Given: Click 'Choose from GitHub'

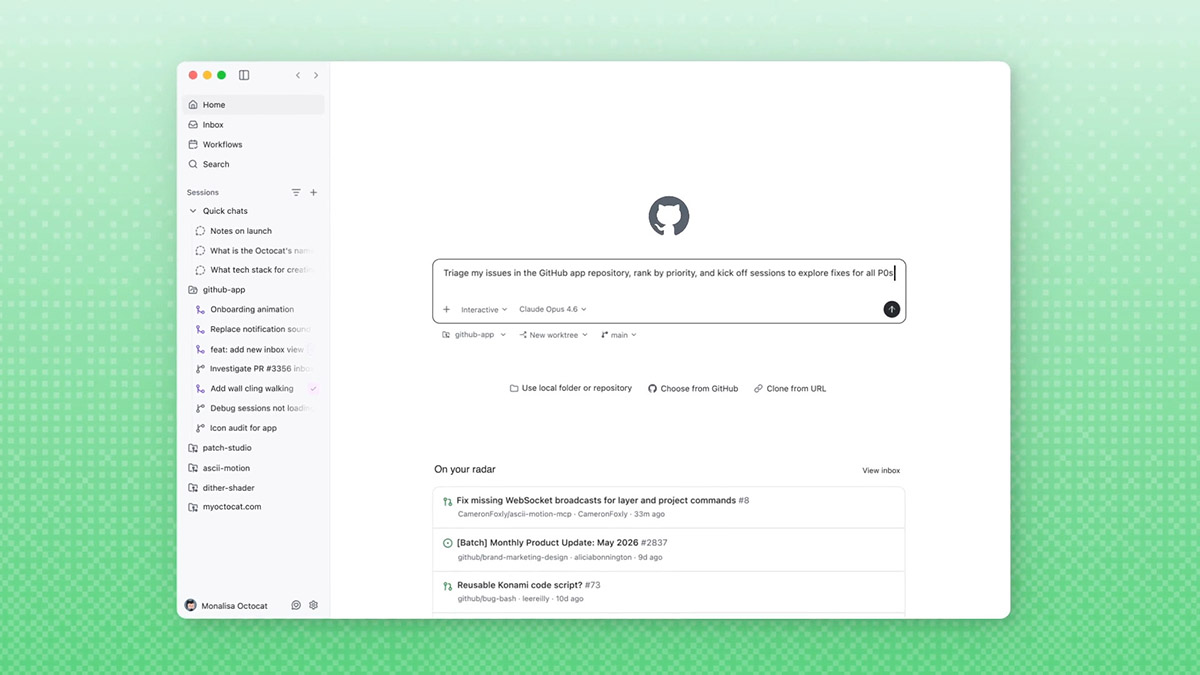Looking at the screenshot, I should coord(693,388).
